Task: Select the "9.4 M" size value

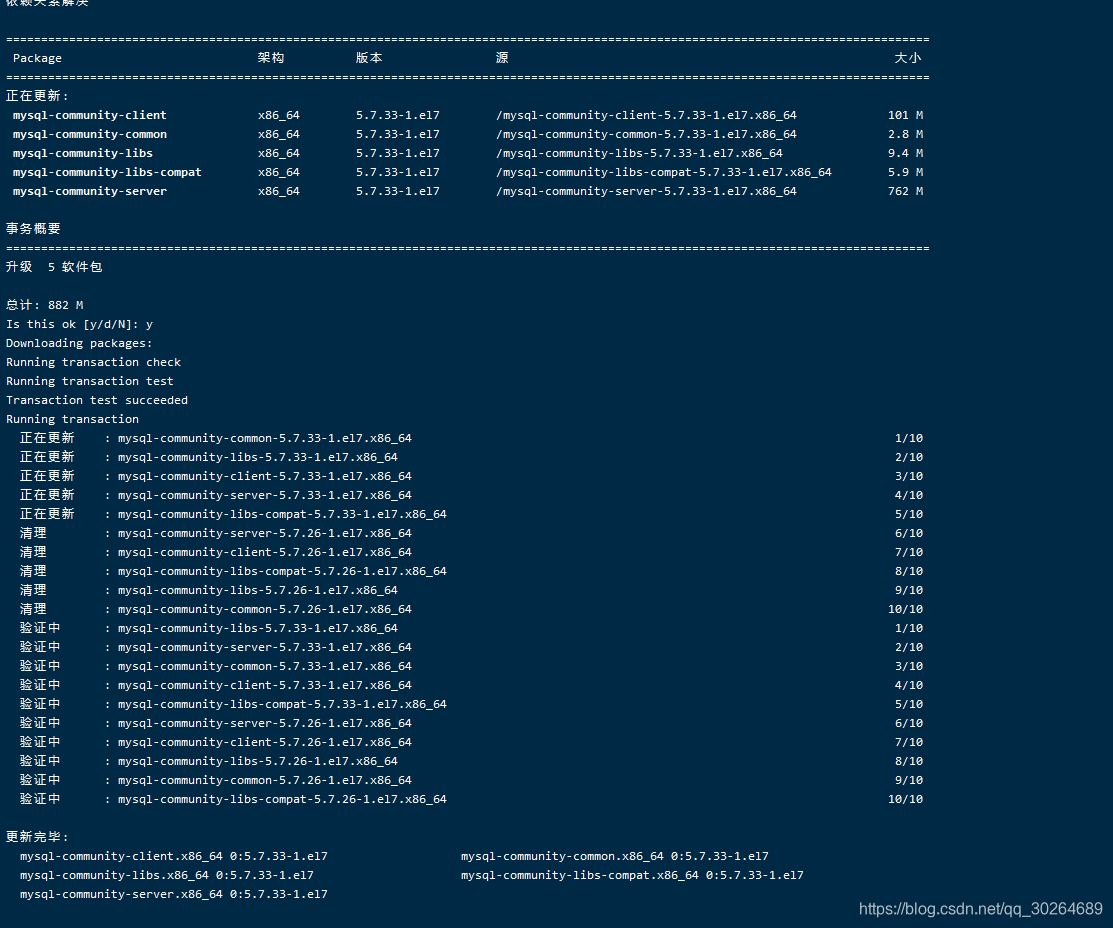Action: pyautogui.click(x=905, y=153)
